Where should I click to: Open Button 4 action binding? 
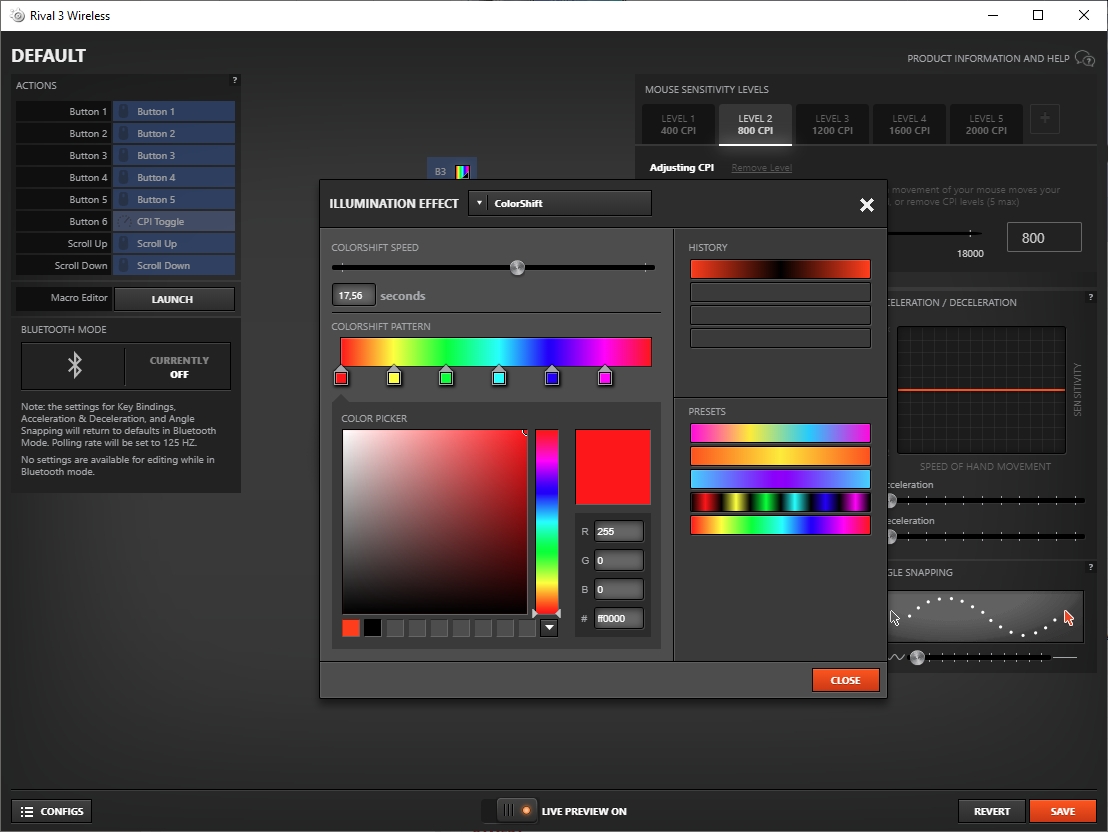coord(174,177)
